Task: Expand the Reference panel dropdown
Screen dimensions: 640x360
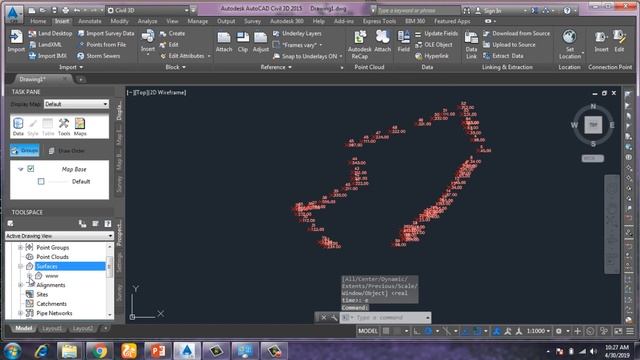Action: tap(276, 67)
